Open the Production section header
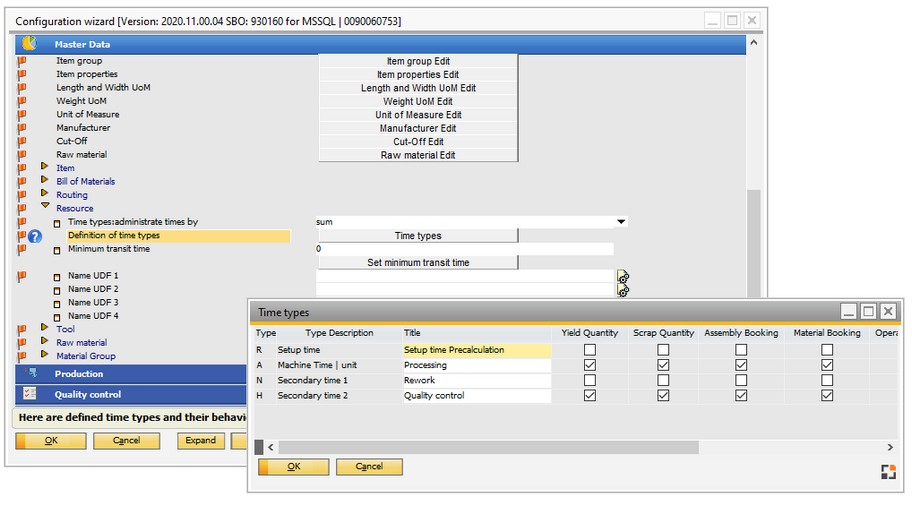This screenshot has height=506, width=912. click(x=130, y=374)
